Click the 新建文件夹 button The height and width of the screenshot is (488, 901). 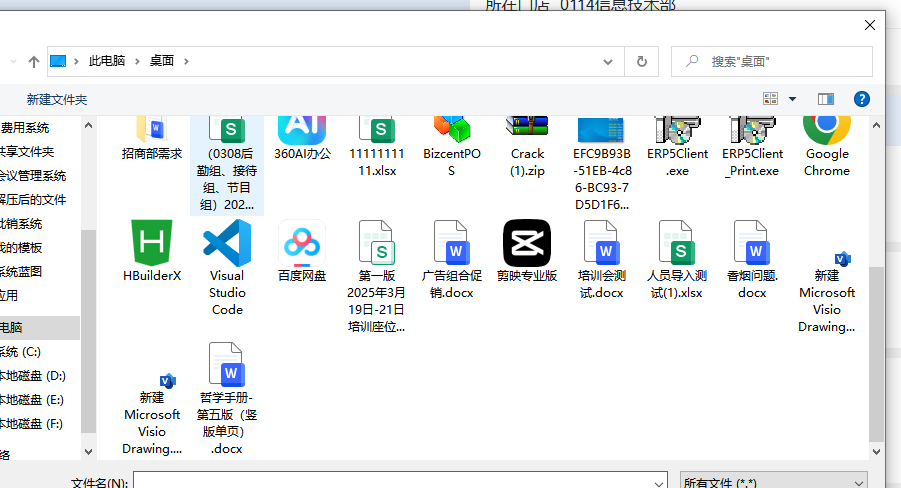tap(57, 100)
